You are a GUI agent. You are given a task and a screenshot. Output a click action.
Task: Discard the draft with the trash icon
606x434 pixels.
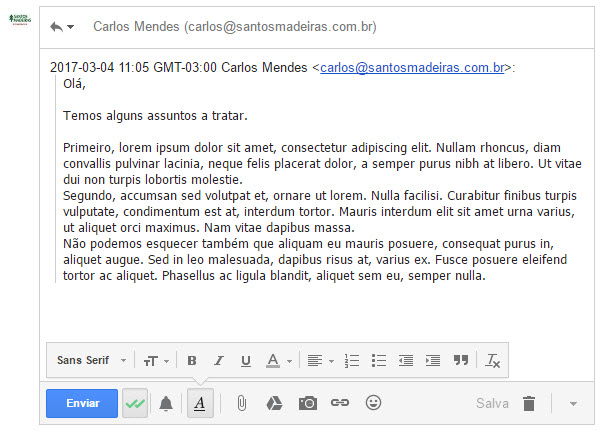(x=529, y=403)
